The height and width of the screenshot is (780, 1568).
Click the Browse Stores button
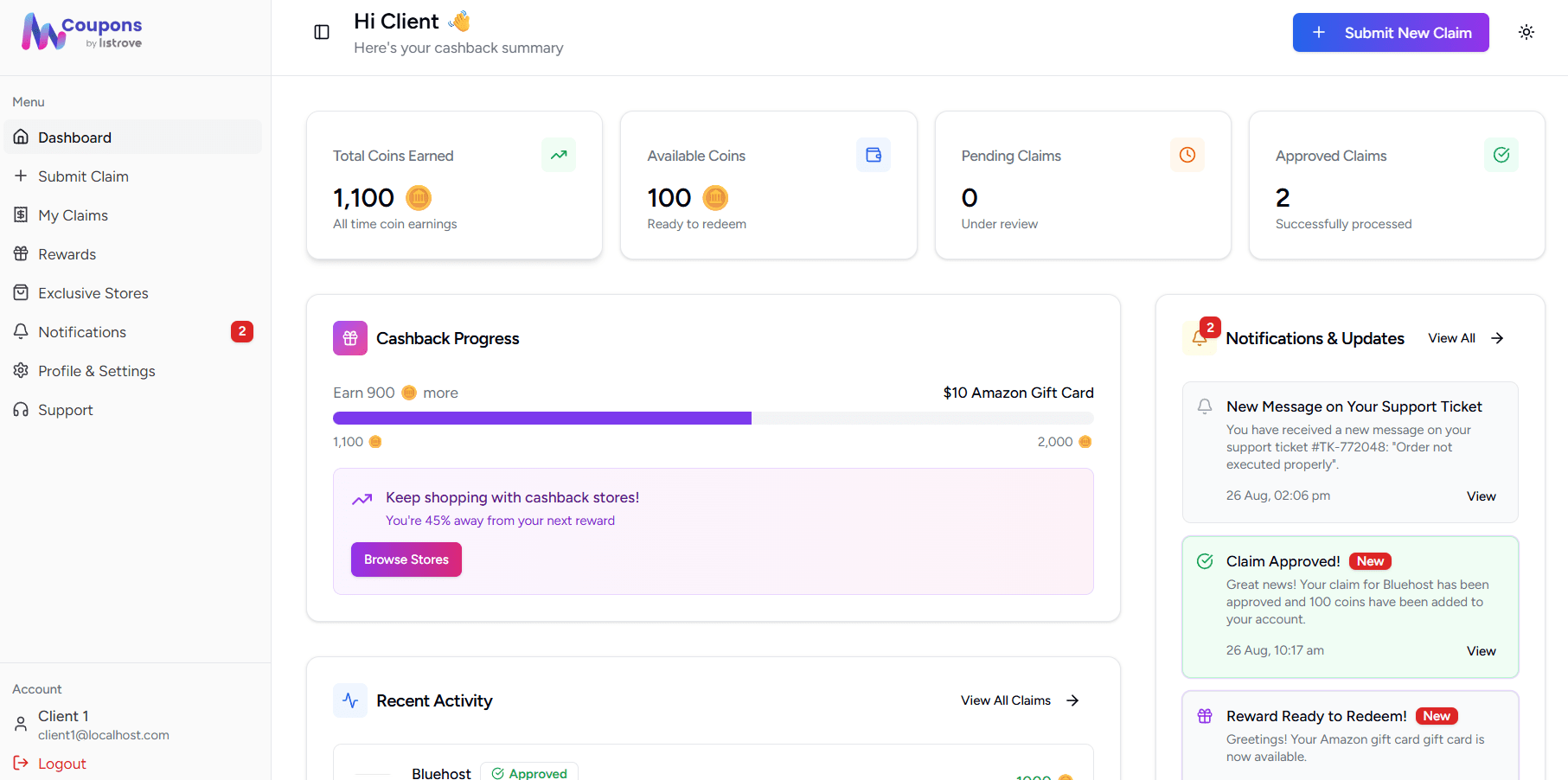(406, 559)
